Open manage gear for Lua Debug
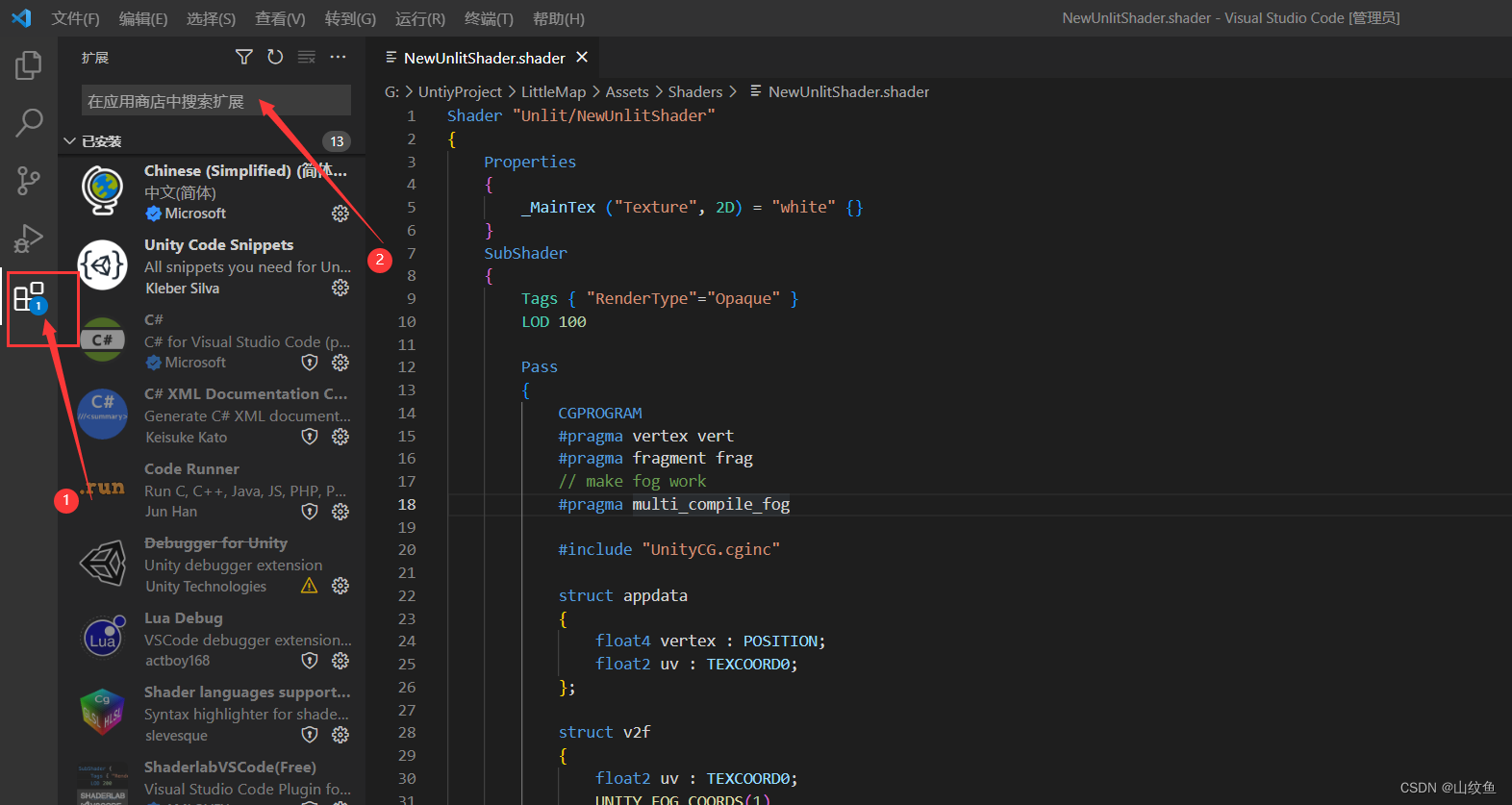The width and height of the screenshot is (1512, 805). [x=340, y=661]
